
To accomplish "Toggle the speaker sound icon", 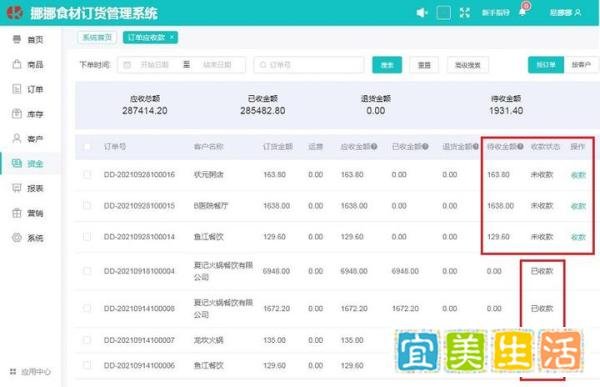I will point(421,13).
